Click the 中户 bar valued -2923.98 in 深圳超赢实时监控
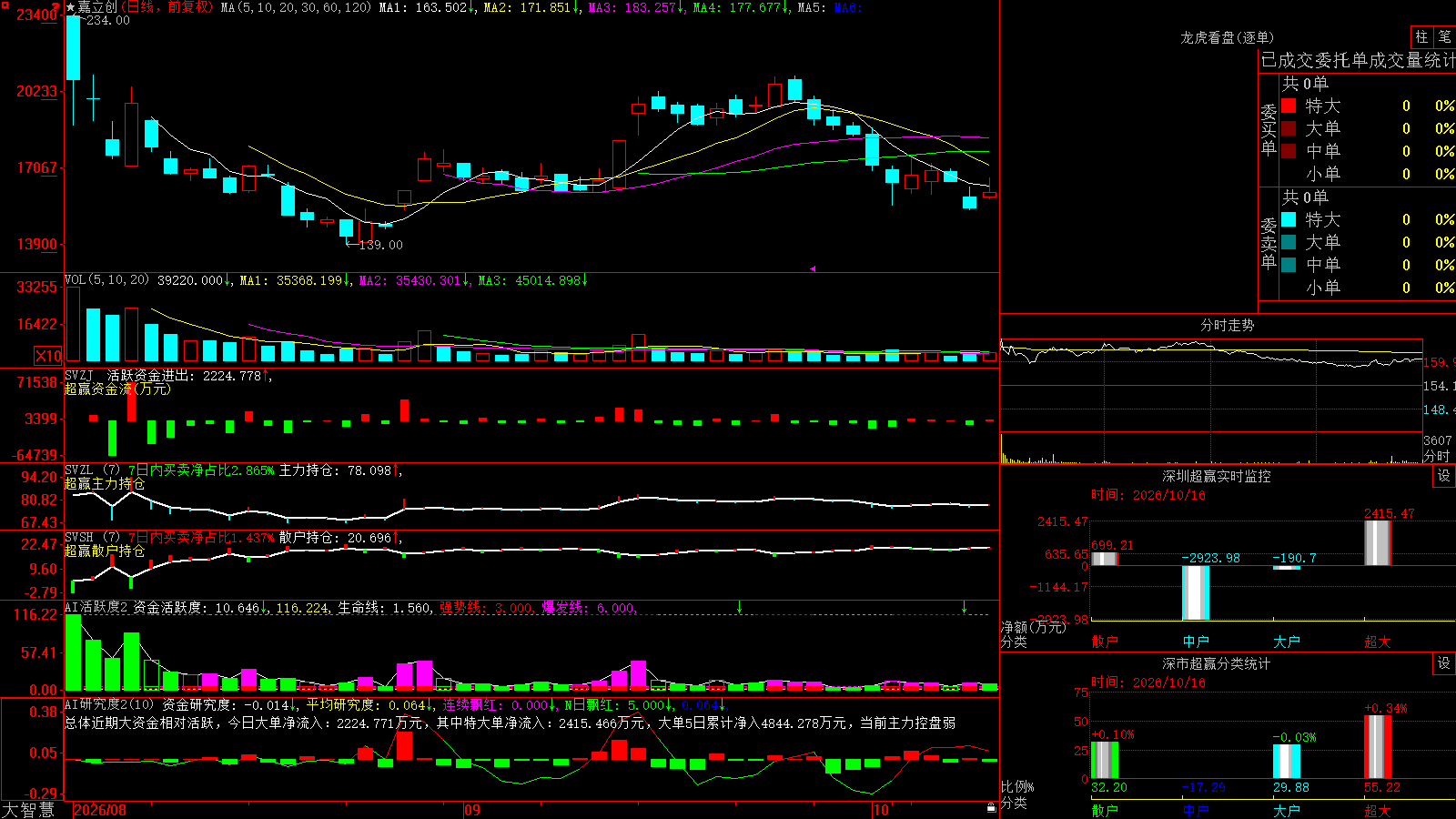 click(x=1196, y=592)
